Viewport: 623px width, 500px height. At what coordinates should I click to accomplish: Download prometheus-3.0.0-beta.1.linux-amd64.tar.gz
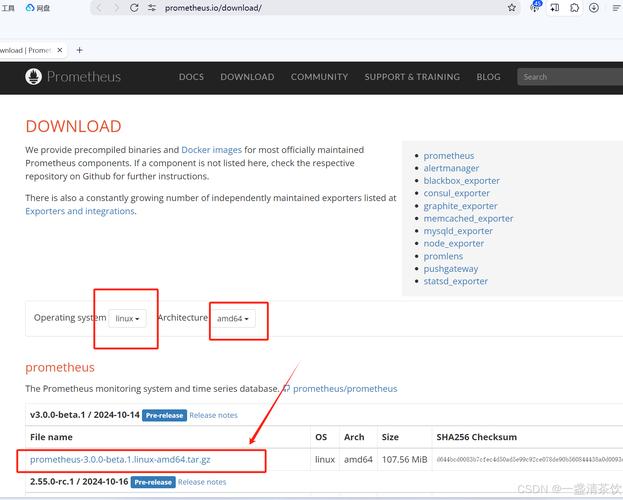pyautogui.click(x=120, y=459)
